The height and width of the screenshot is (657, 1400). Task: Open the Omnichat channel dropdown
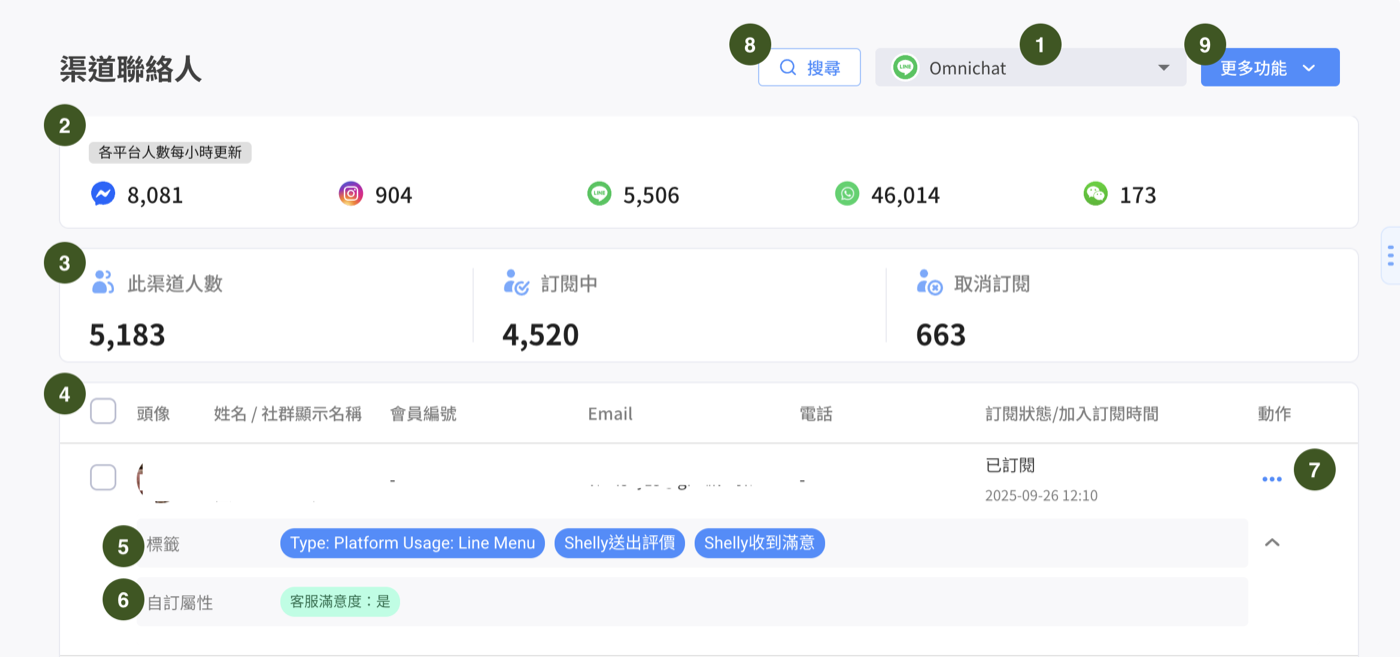pyautogui.click(x=1031, y=67)
